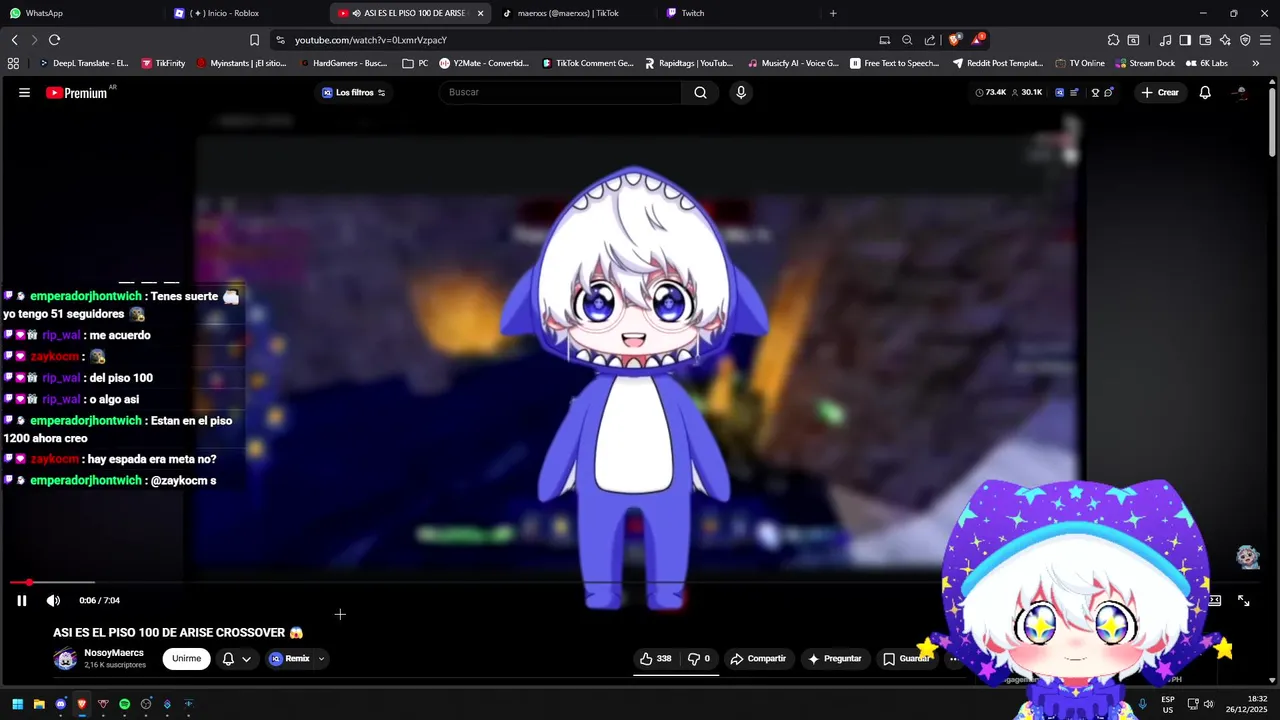Reload the current page
Image resolution: width=1280 pixels, height=720 pixels.
[x=54, y=40]
